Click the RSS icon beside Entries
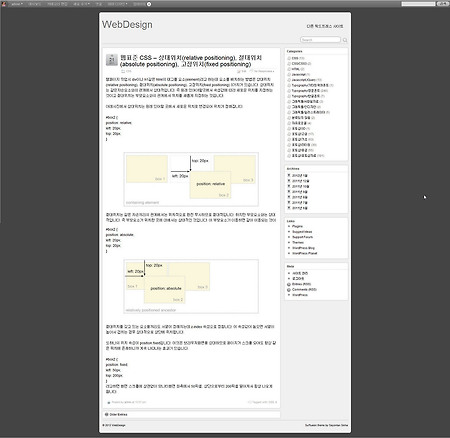Screen dimensions: 450x438 pos(289,284)
